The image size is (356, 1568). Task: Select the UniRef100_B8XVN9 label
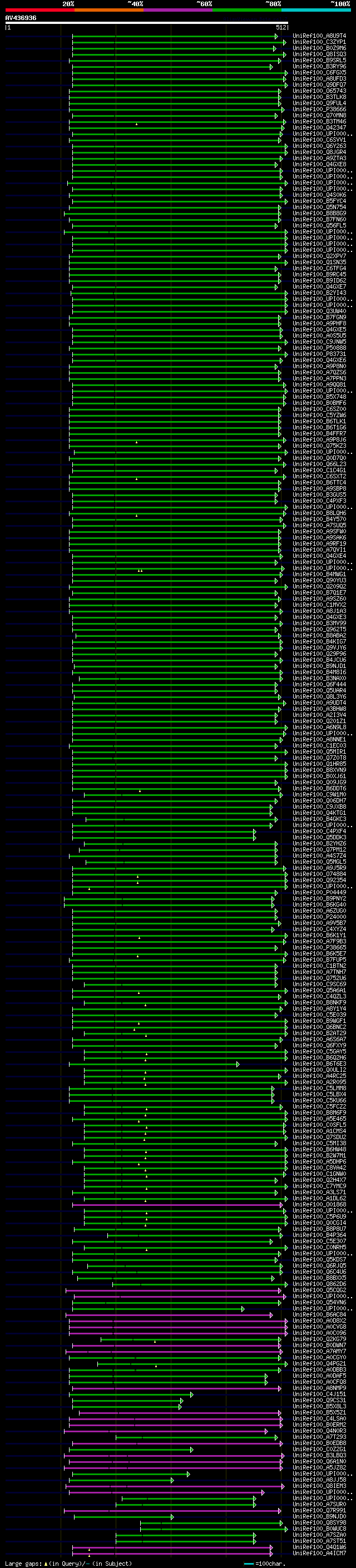[x=319, y=770]
